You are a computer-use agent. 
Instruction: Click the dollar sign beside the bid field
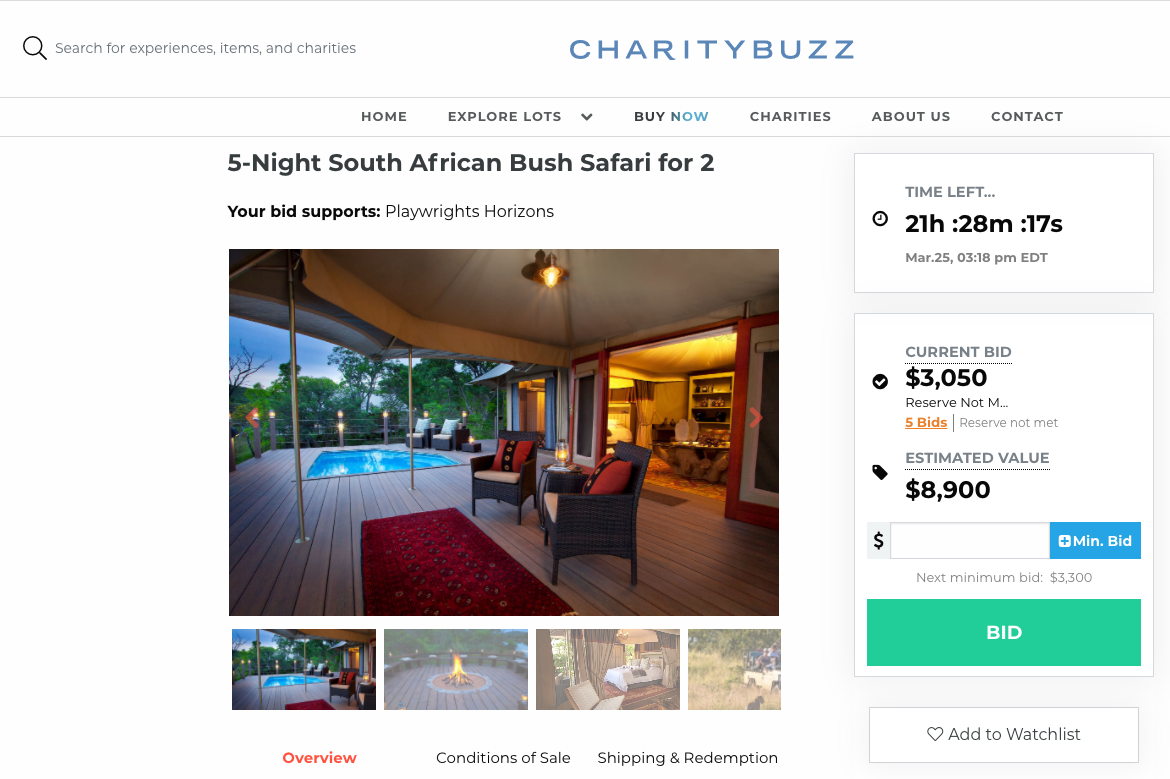[x=878, y=540]
